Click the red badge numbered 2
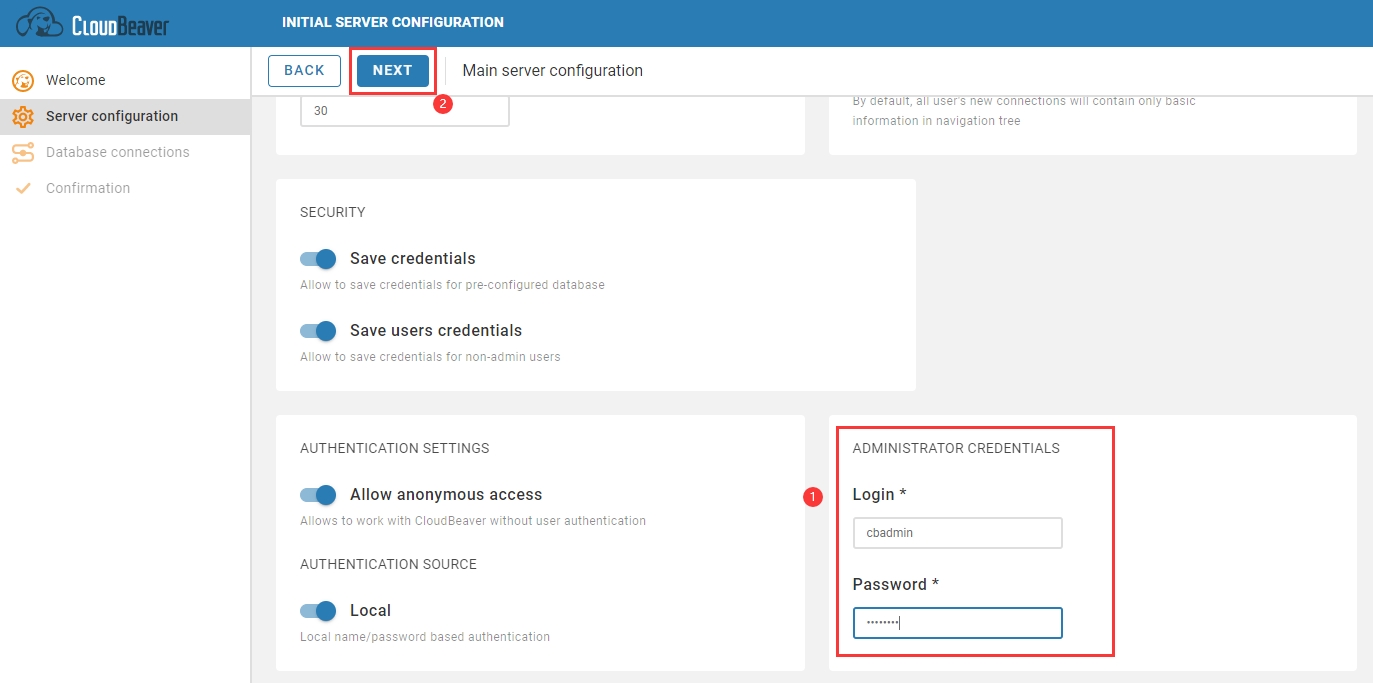 443,103
